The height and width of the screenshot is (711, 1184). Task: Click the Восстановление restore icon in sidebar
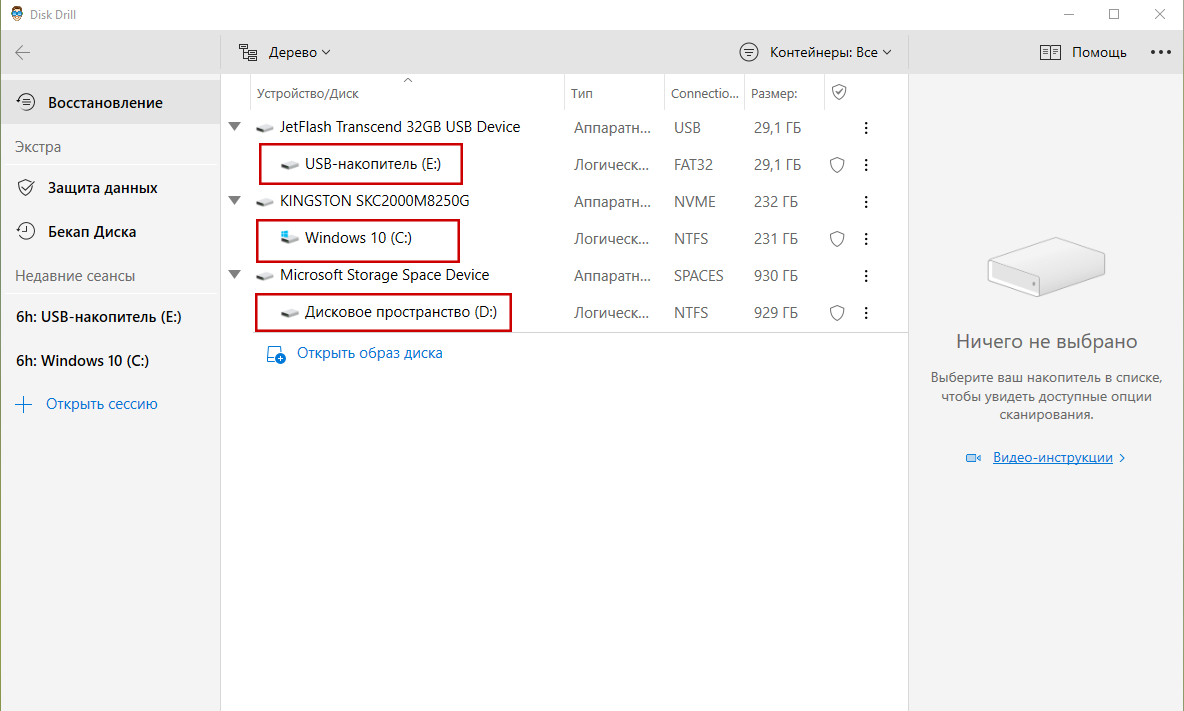pyautogui.click(x=26, y=102)
